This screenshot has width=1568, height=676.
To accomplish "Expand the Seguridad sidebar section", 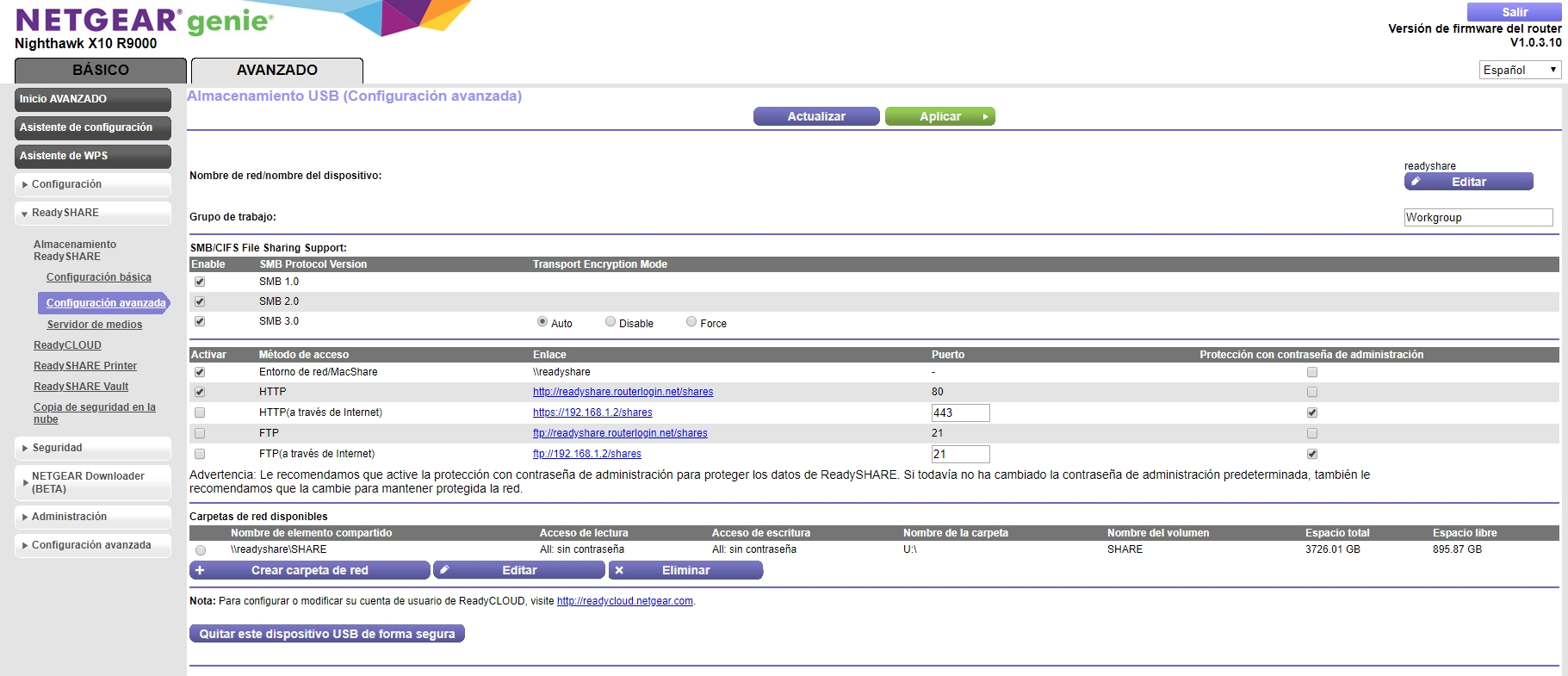I will click(93, 448).
